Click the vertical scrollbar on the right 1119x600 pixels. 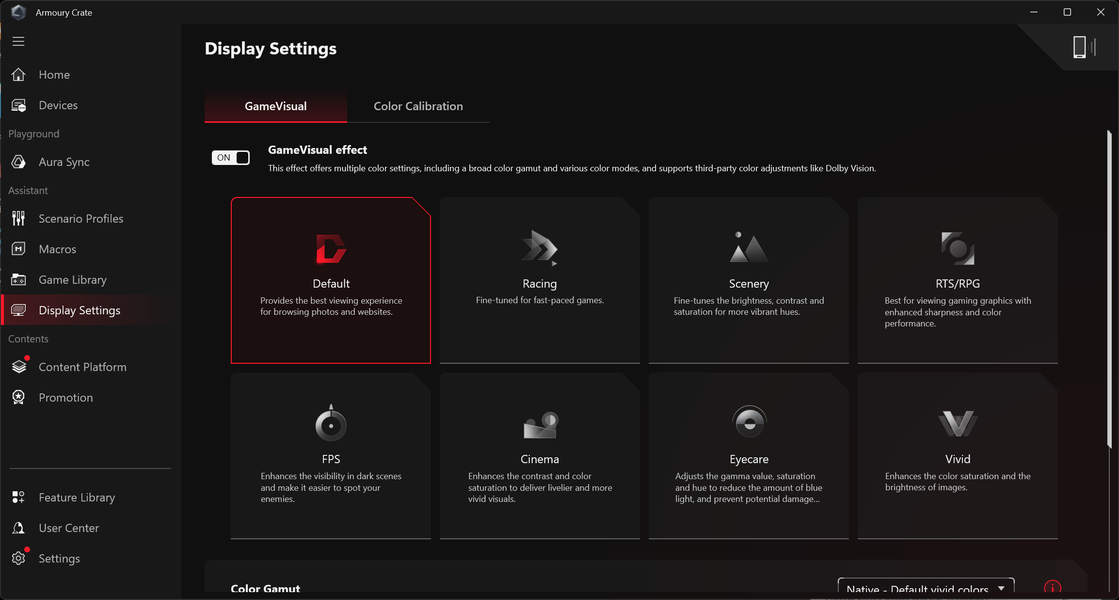pos(1108,300)
